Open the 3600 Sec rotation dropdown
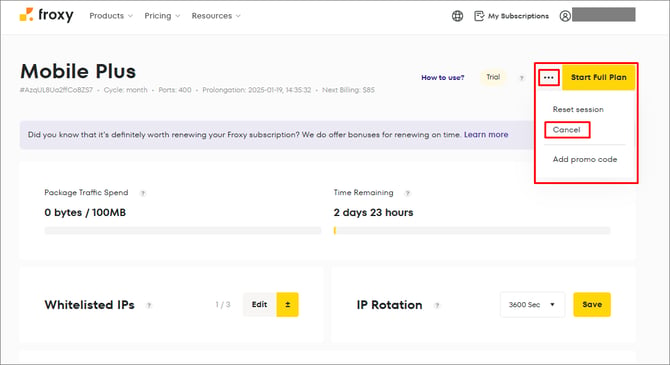This screenshot has height=365, width=670. coord(532,305)
